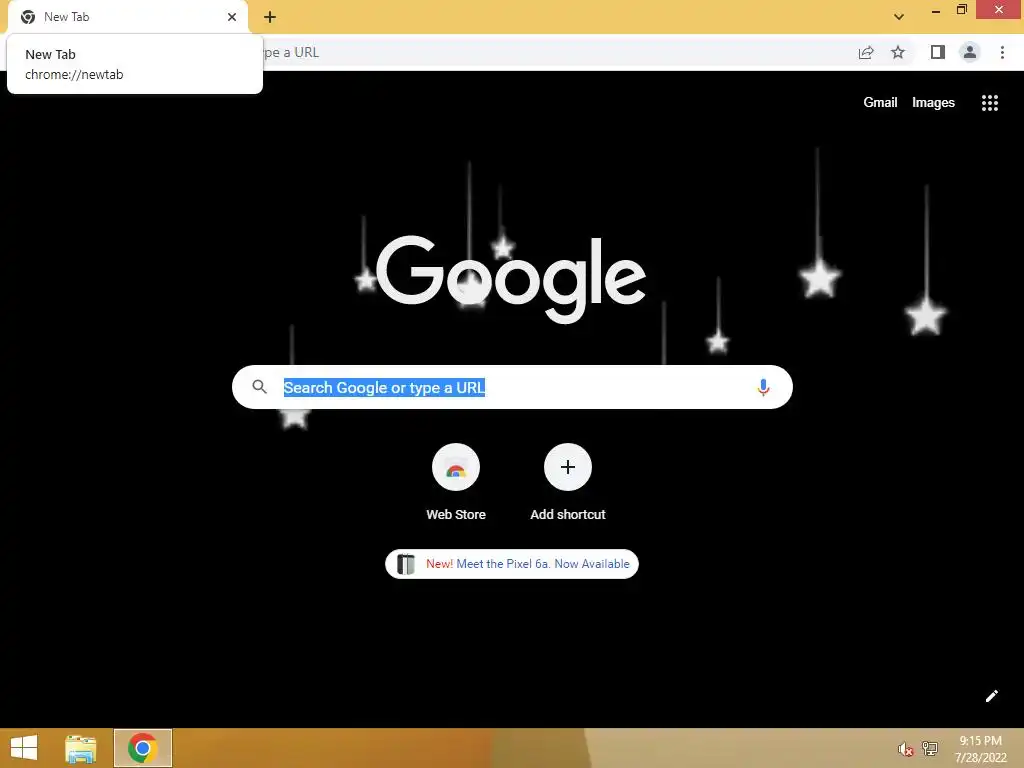Click the Google logo
Viewport: 1024px width, 768px height.
(x=511, y=280)
